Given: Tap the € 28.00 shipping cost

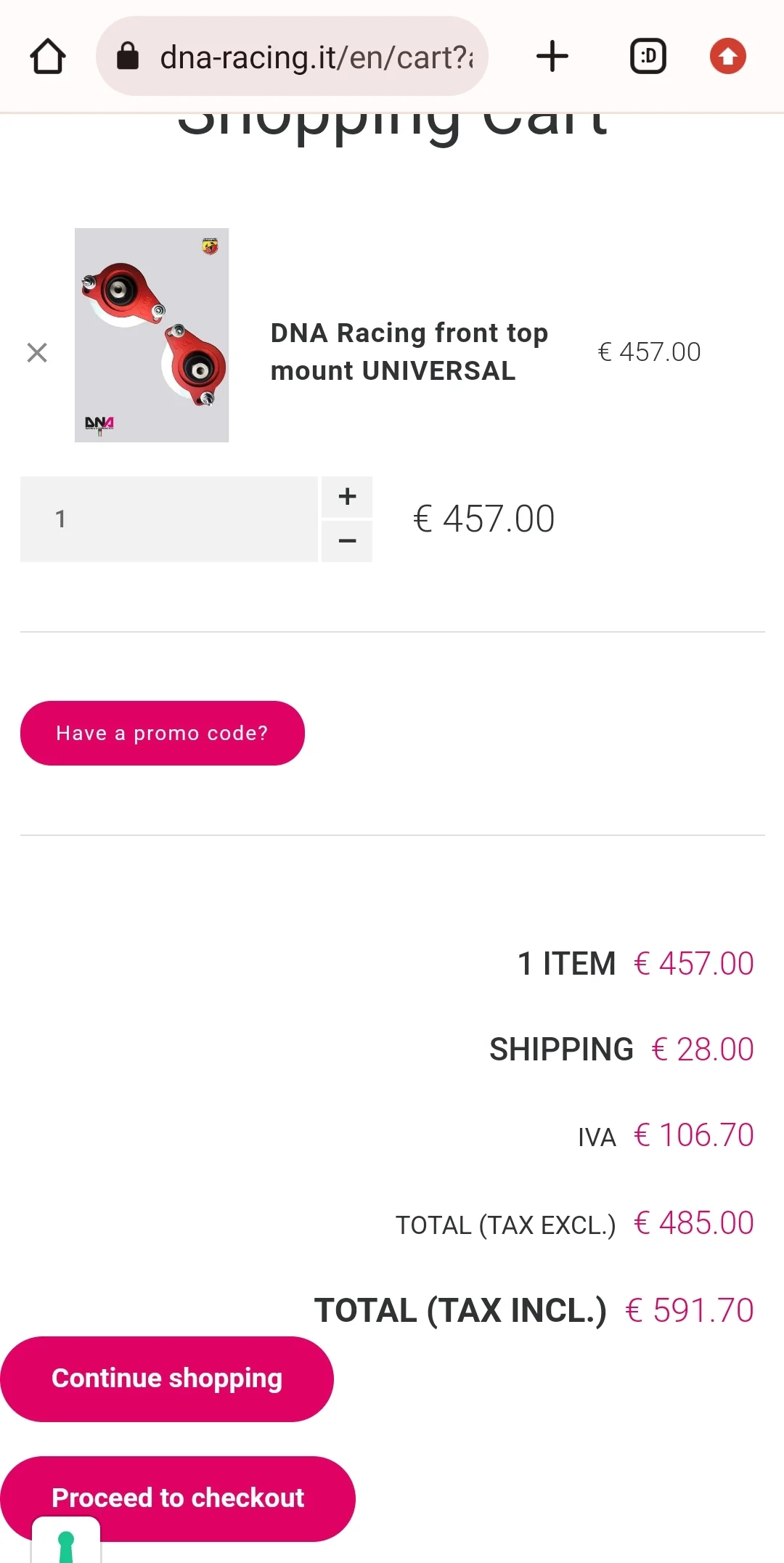Looking at the screenshot, I should [703, 1050].
